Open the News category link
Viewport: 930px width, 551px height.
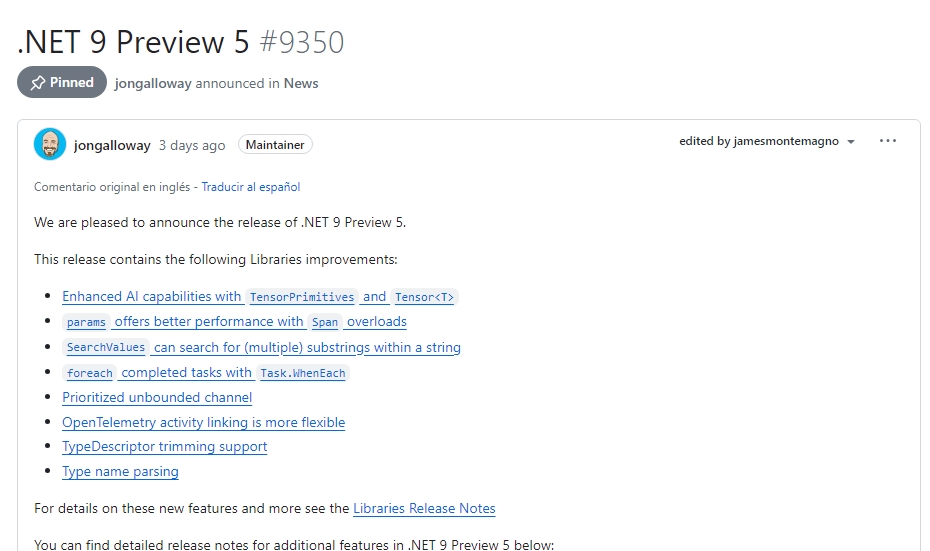tap(301, 84)
